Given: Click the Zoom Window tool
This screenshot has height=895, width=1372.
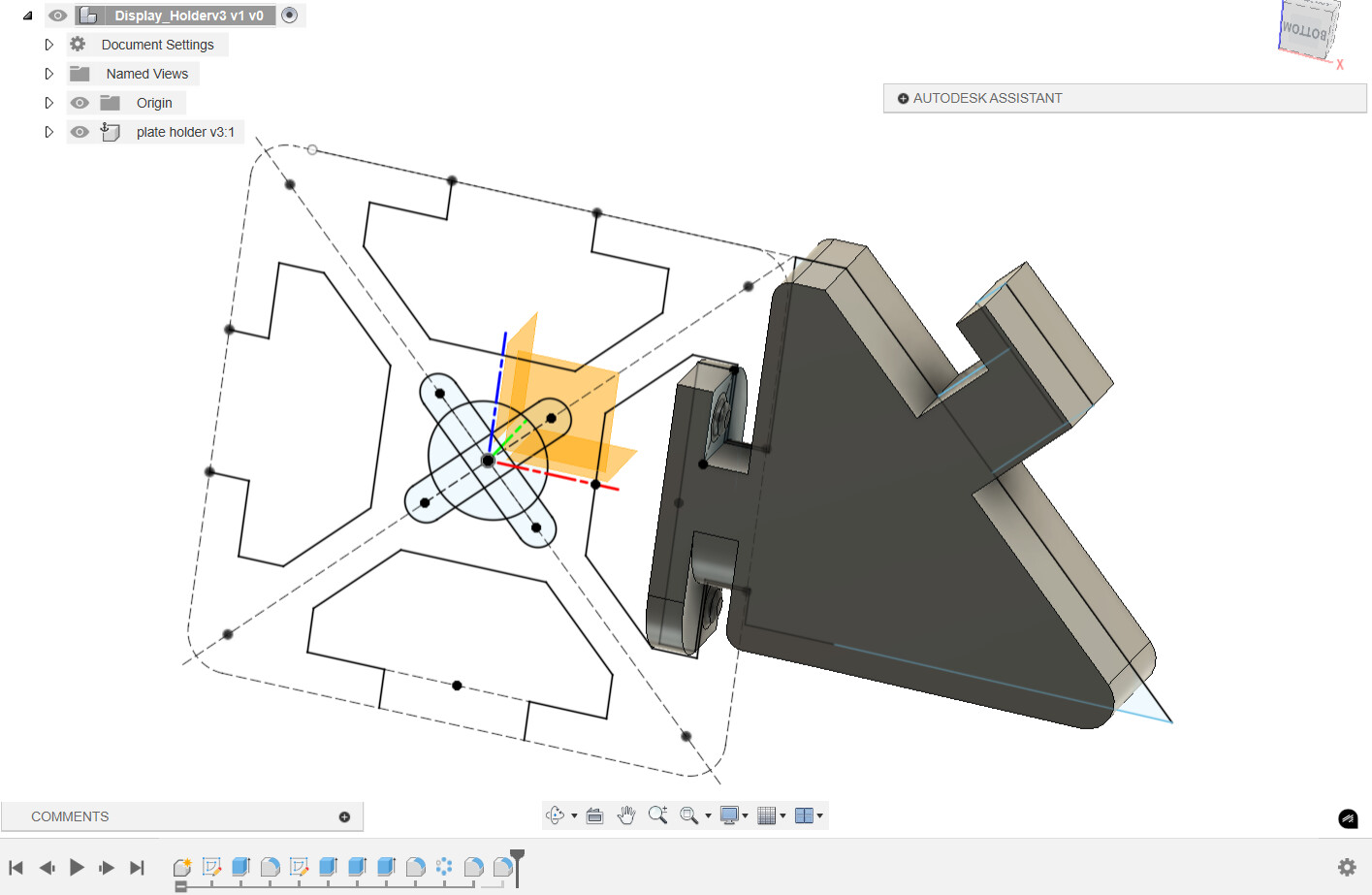Looking at the screenshot, I should click(x=688, y=815).
